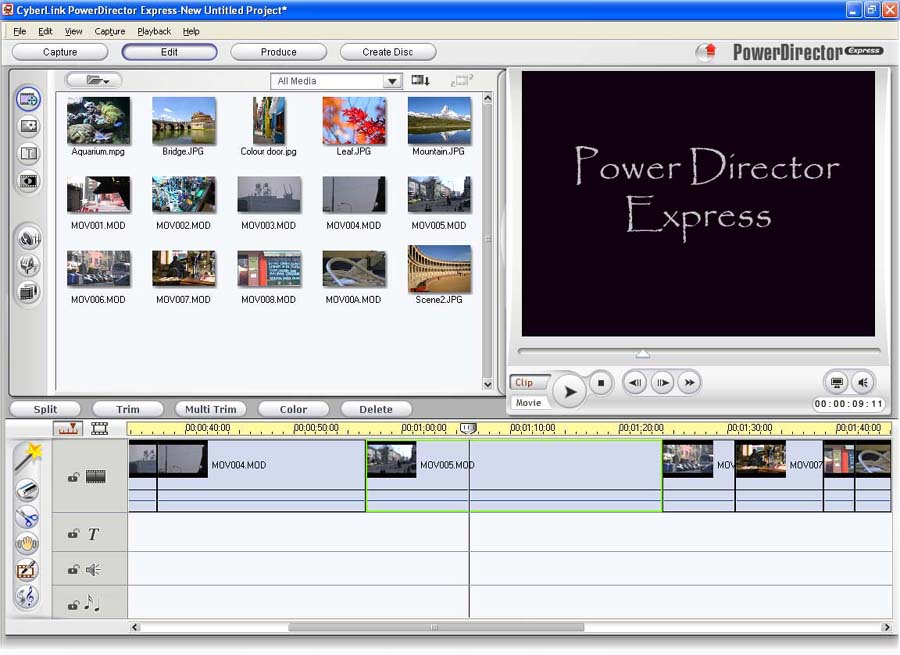Select the blue scissors tool
The height and width of the screenshot is (655, 900).
click(x=27, y=517)
